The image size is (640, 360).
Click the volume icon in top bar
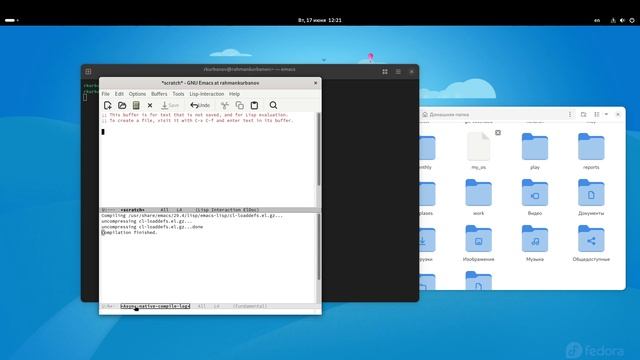tap(622, 20)
